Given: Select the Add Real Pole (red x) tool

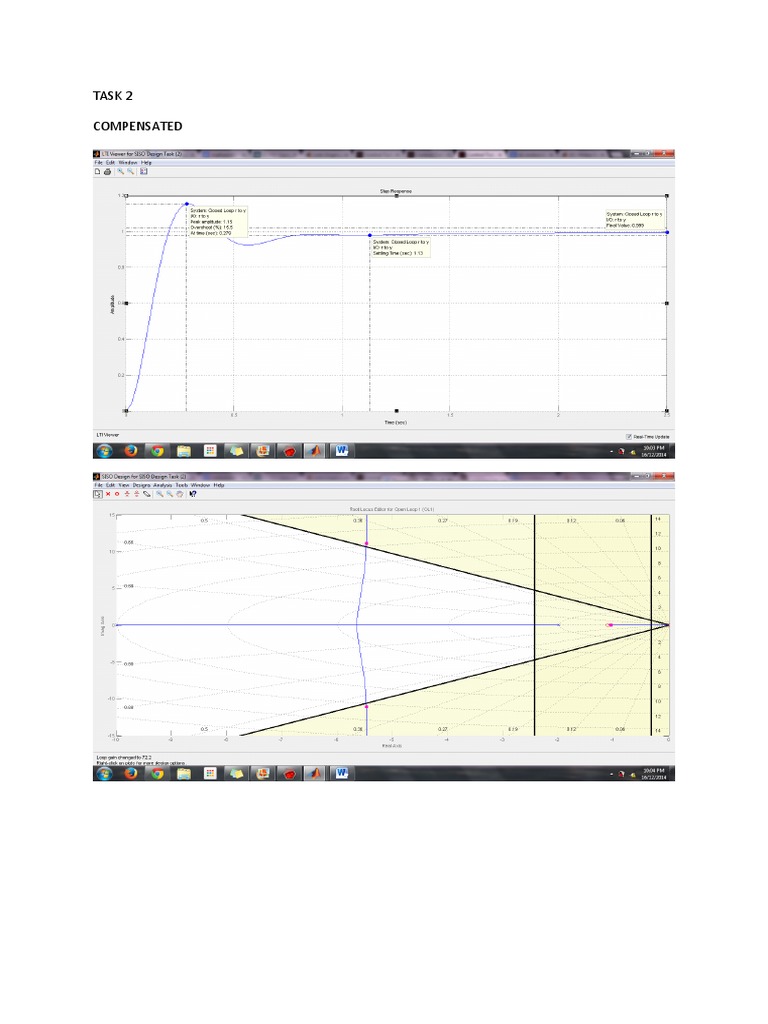Looking at the screenshot, I should pos(108,494).
